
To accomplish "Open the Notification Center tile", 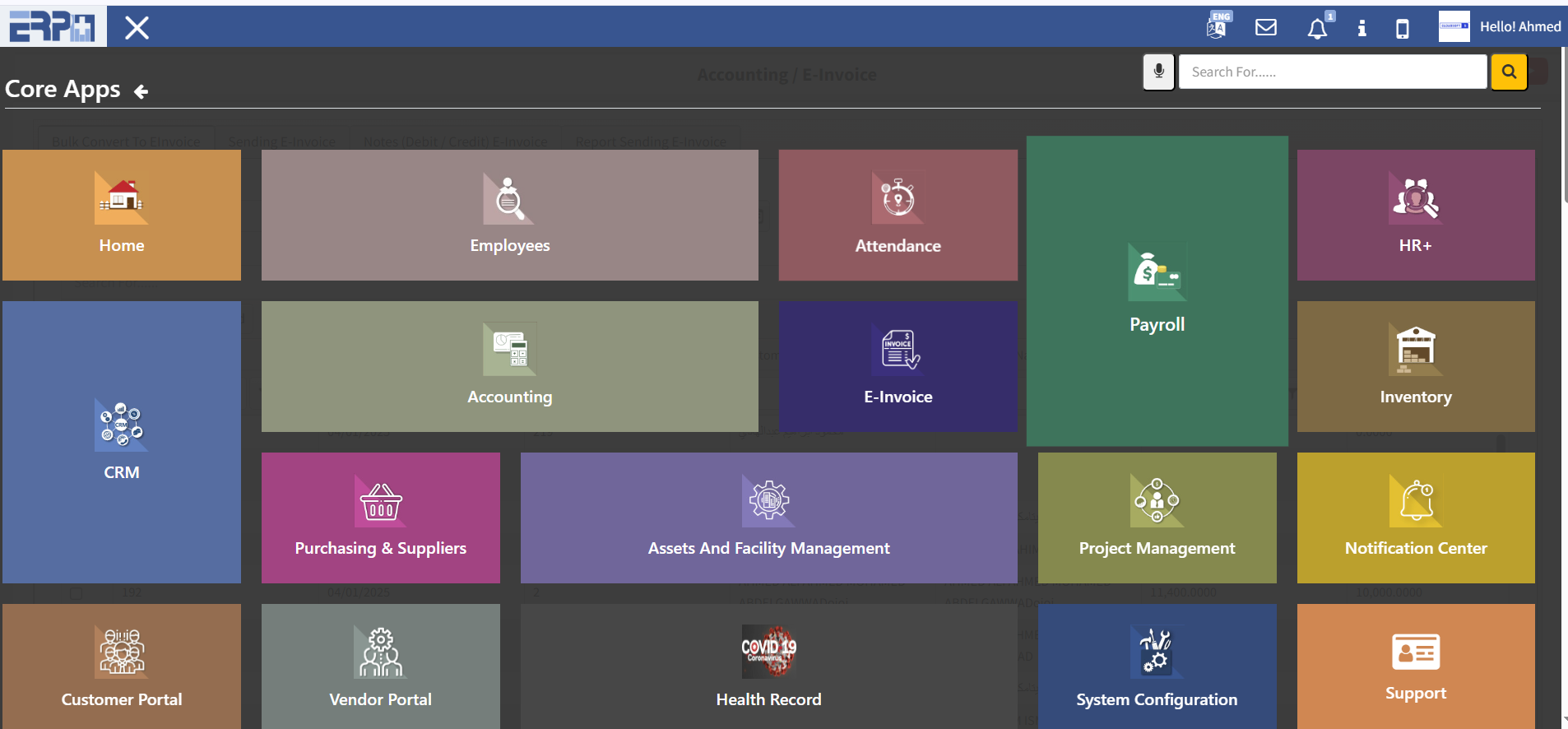I will 1415,518.
